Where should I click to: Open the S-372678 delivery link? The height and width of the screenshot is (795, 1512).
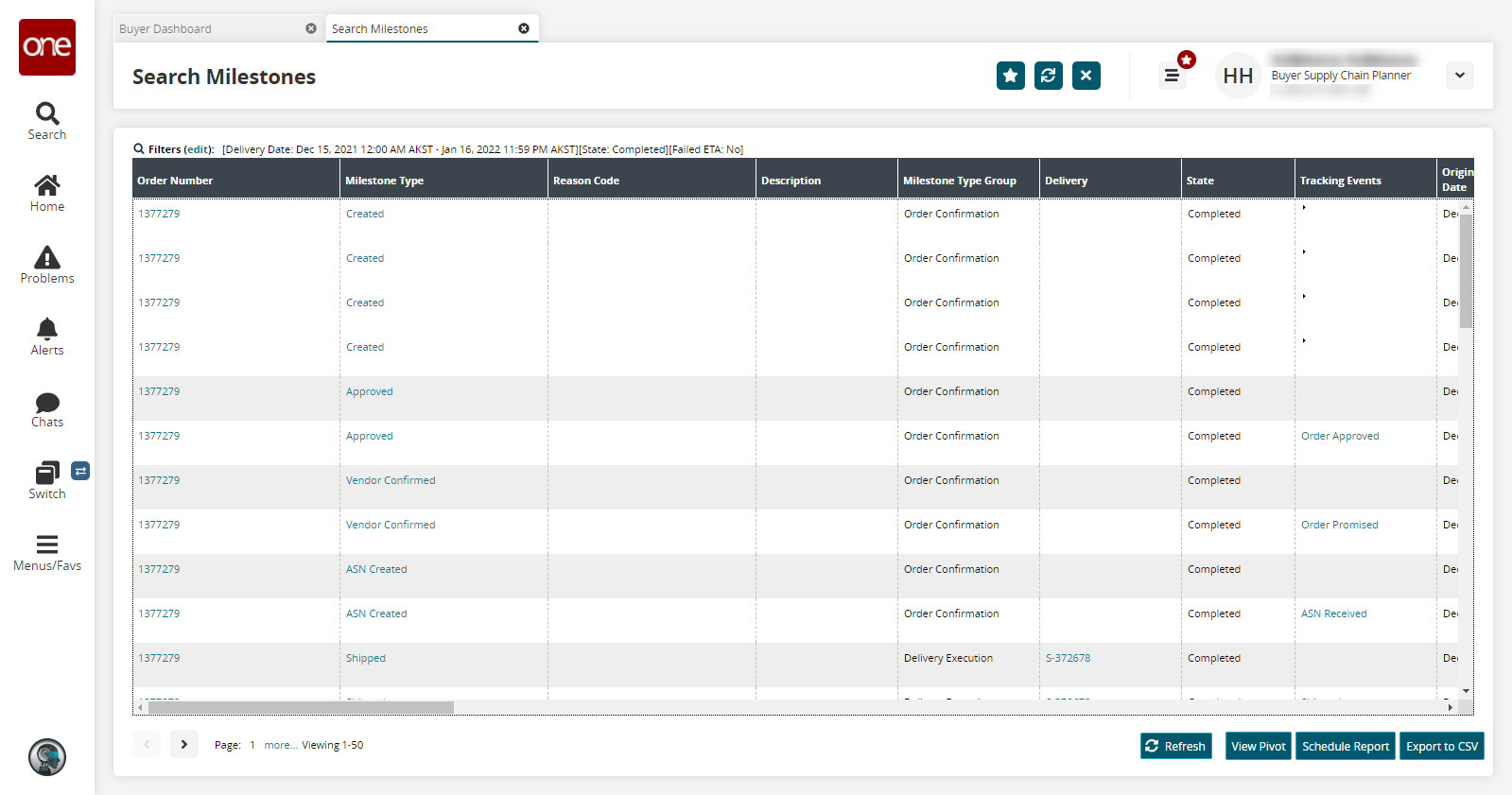pos(1068,658)
